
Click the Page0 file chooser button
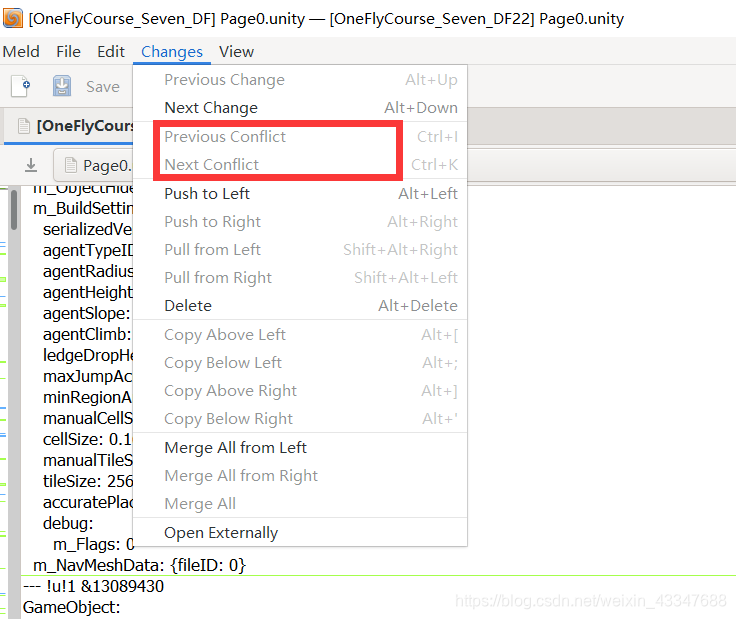[x=94, y=165]
